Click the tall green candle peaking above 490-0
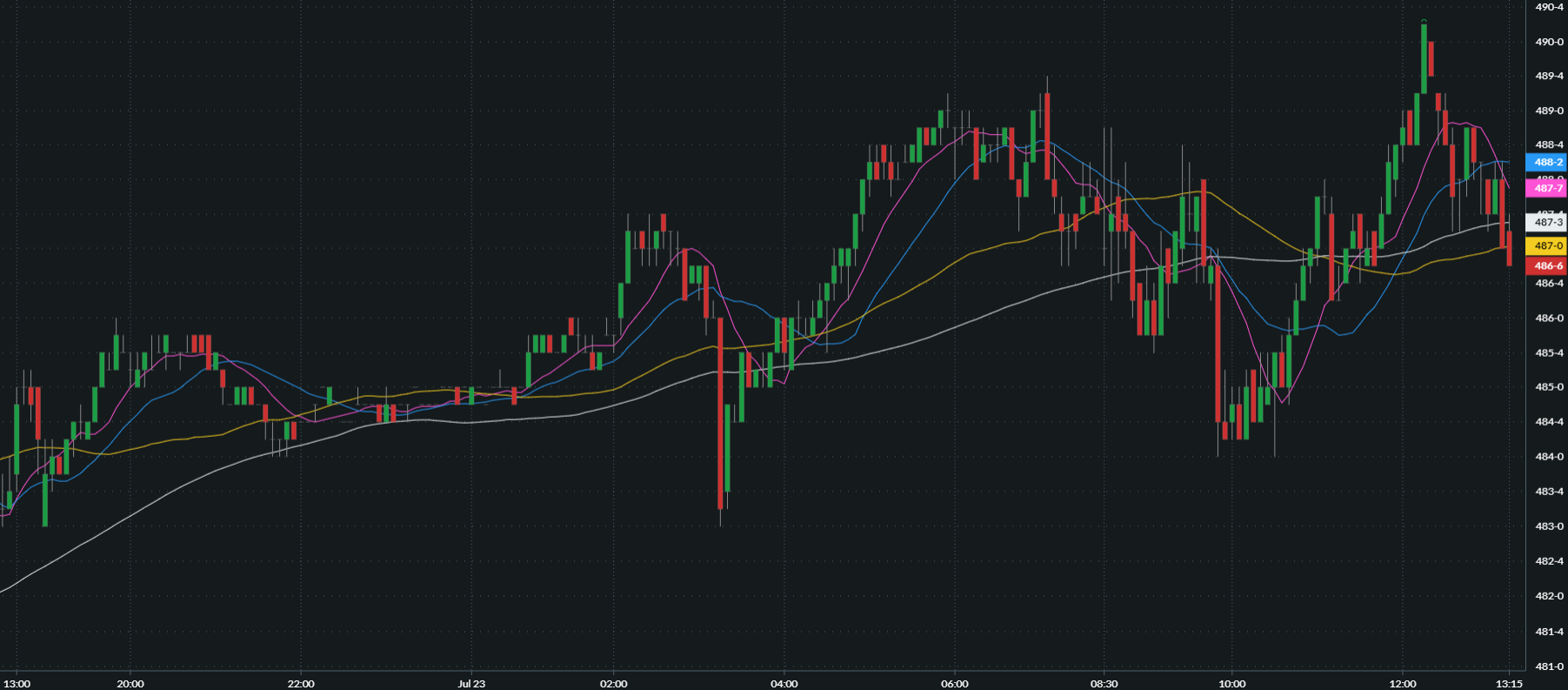 tap(1424, 58)
